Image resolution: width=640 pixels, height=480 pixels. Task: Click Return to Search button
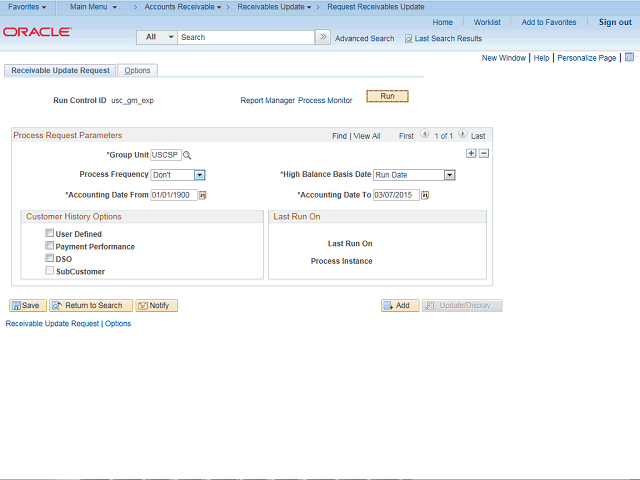pyautogui.click(x=91, y=305)
